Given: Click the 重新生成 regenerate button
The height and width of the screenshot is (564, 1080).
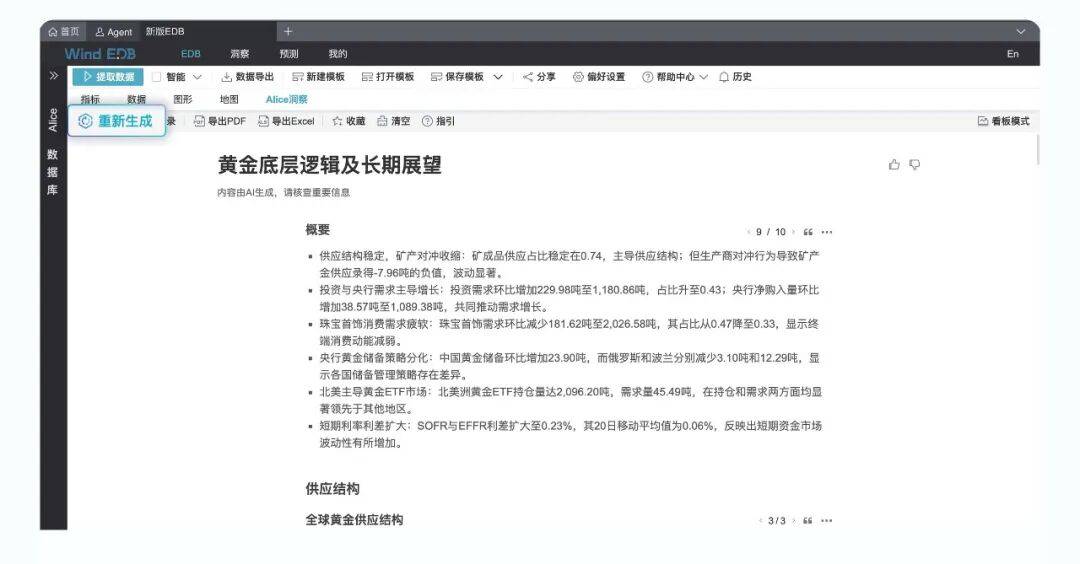Looking at the screenshot, I should pyautogui.click(x=116, y=121).
